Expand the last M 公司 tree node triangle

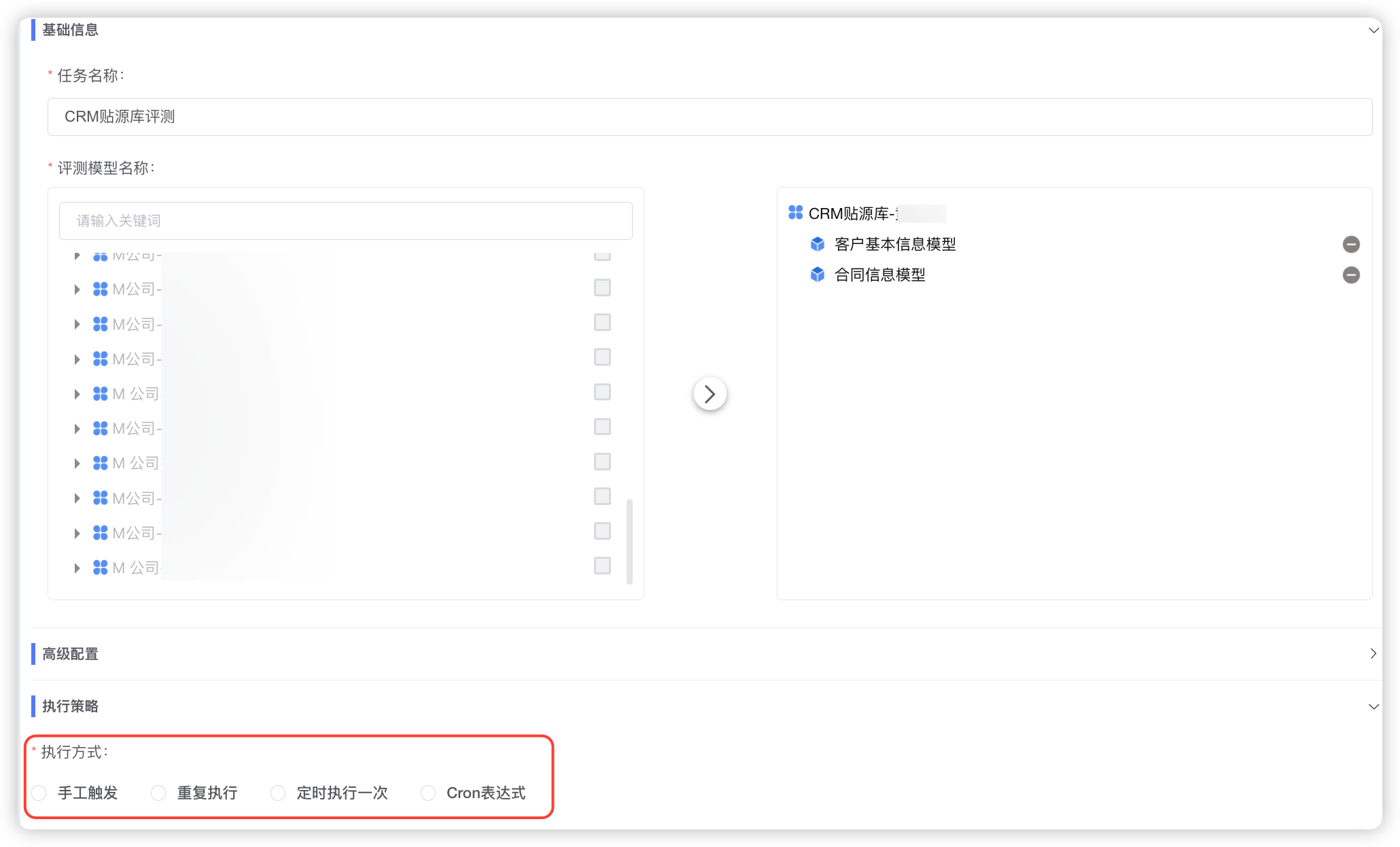click(x=77, y=568)
